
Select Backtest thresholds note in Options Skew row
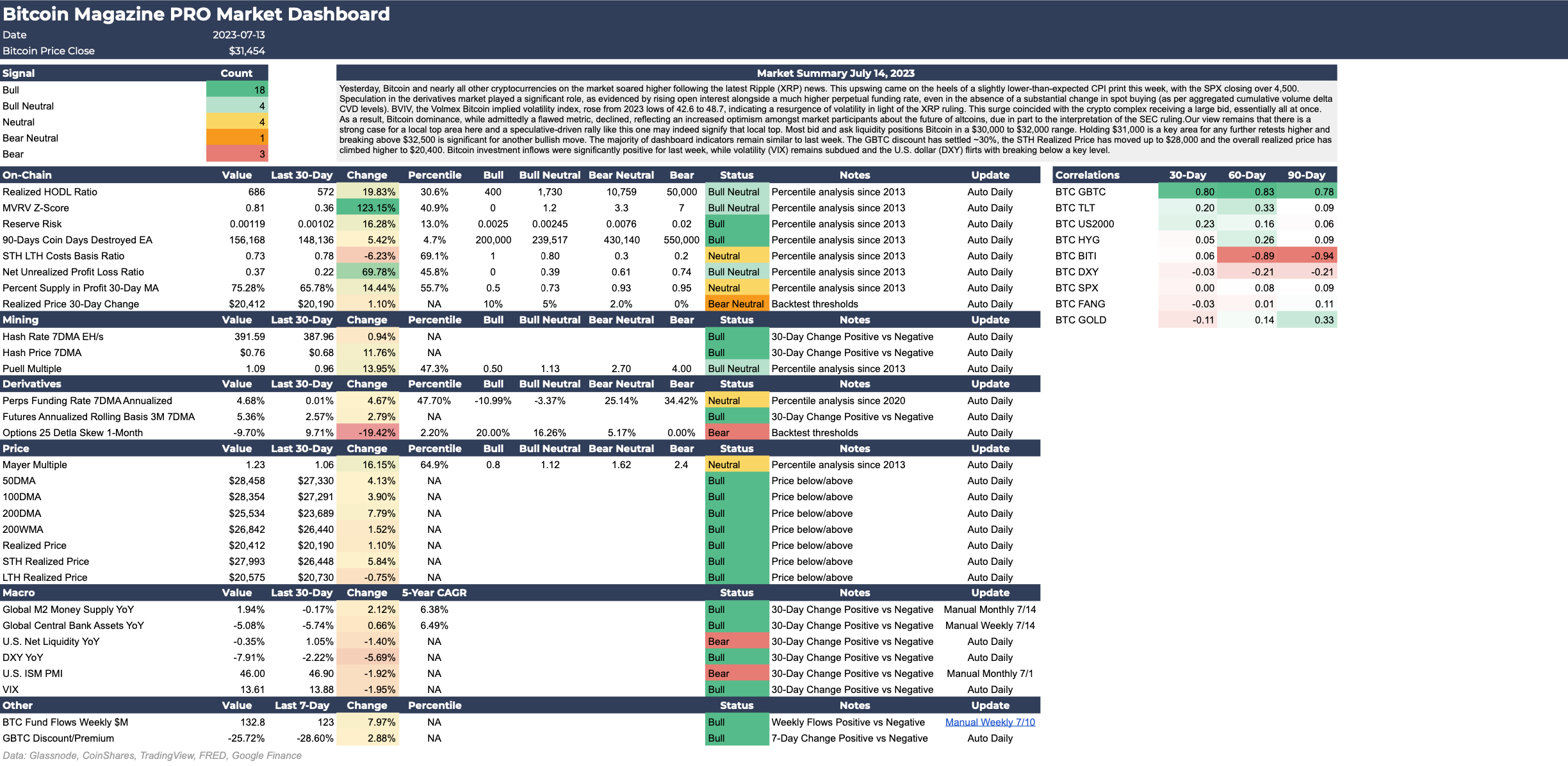point(815,432)
